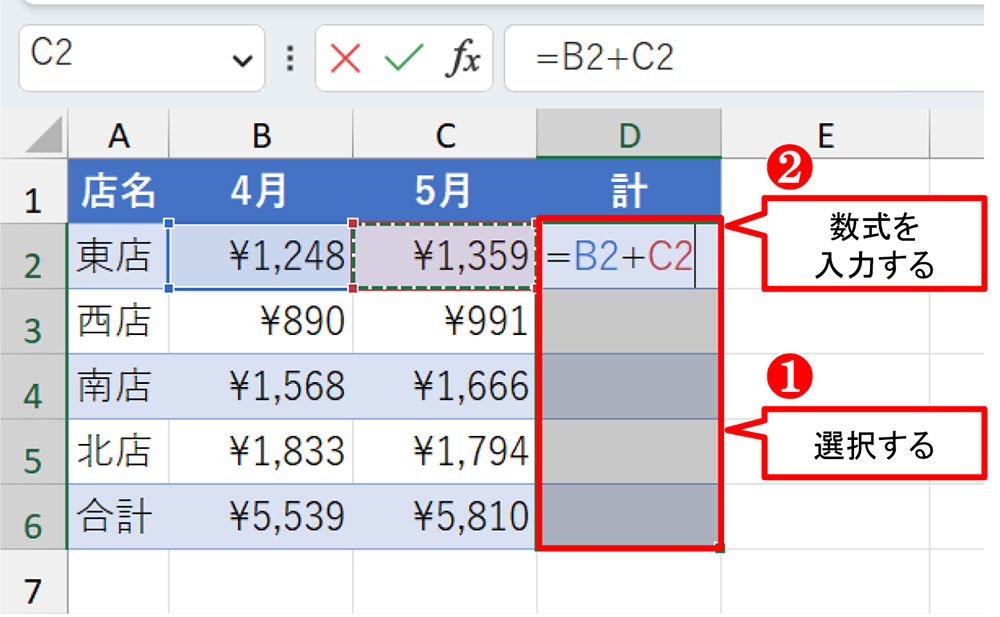Viewport: 1000px width, 617px height.
Task: Click the 5月 header cell
Action: tap(445, 191)
